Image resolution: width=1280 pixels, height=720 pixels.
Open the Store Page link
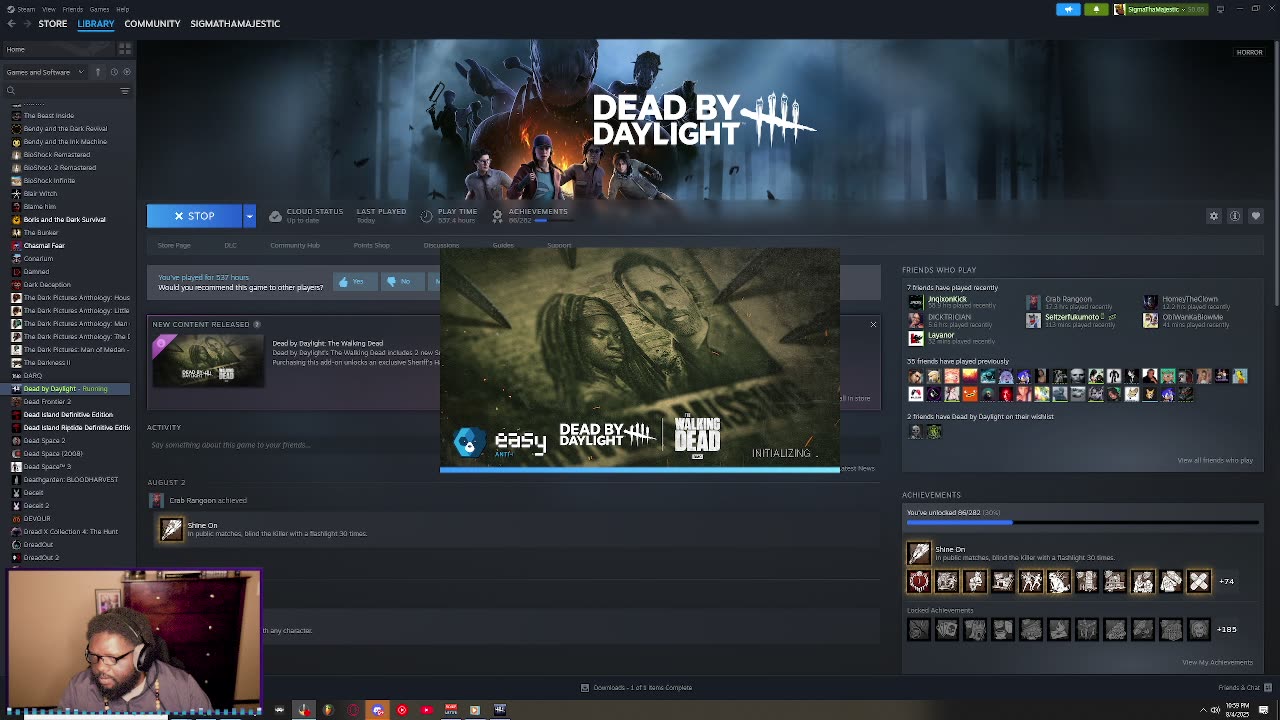click(x=174, y=245)
